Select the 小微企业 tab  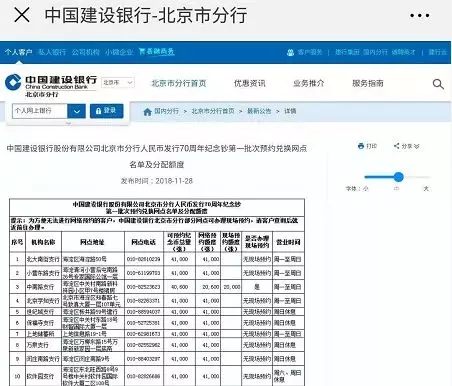point(119,52)
